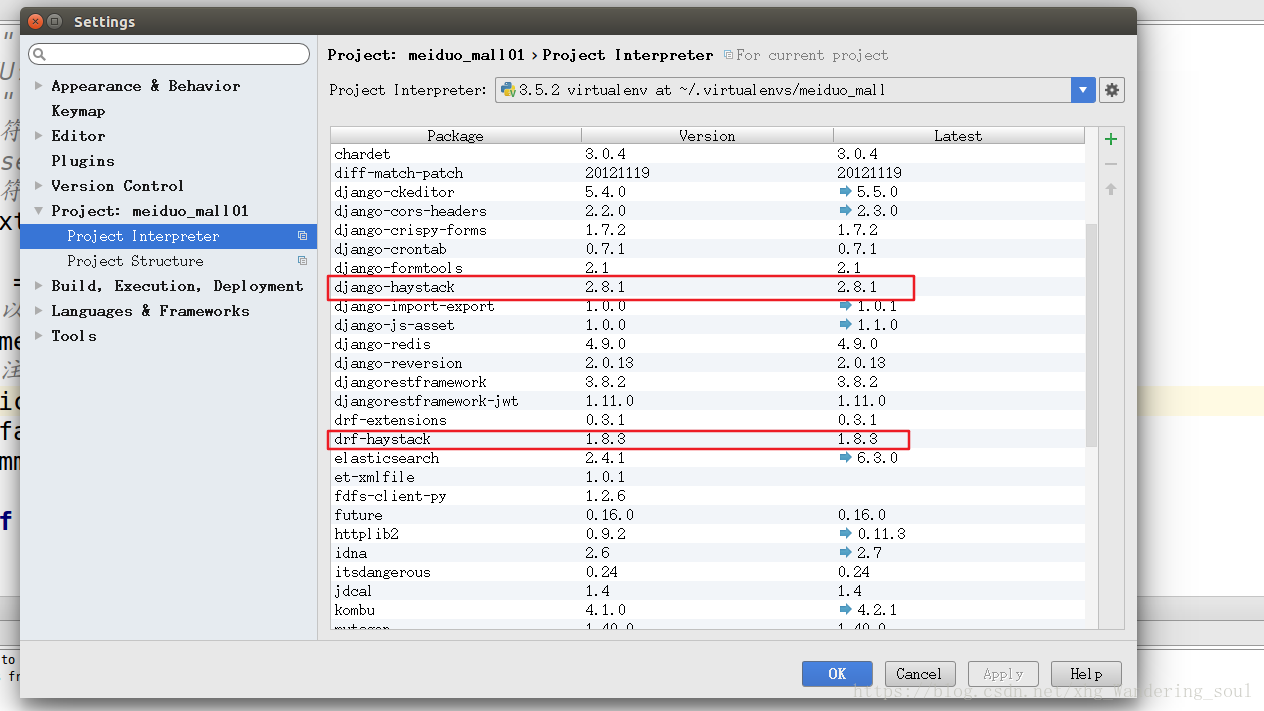Click the update arrow for django-ckeditor

846,192
